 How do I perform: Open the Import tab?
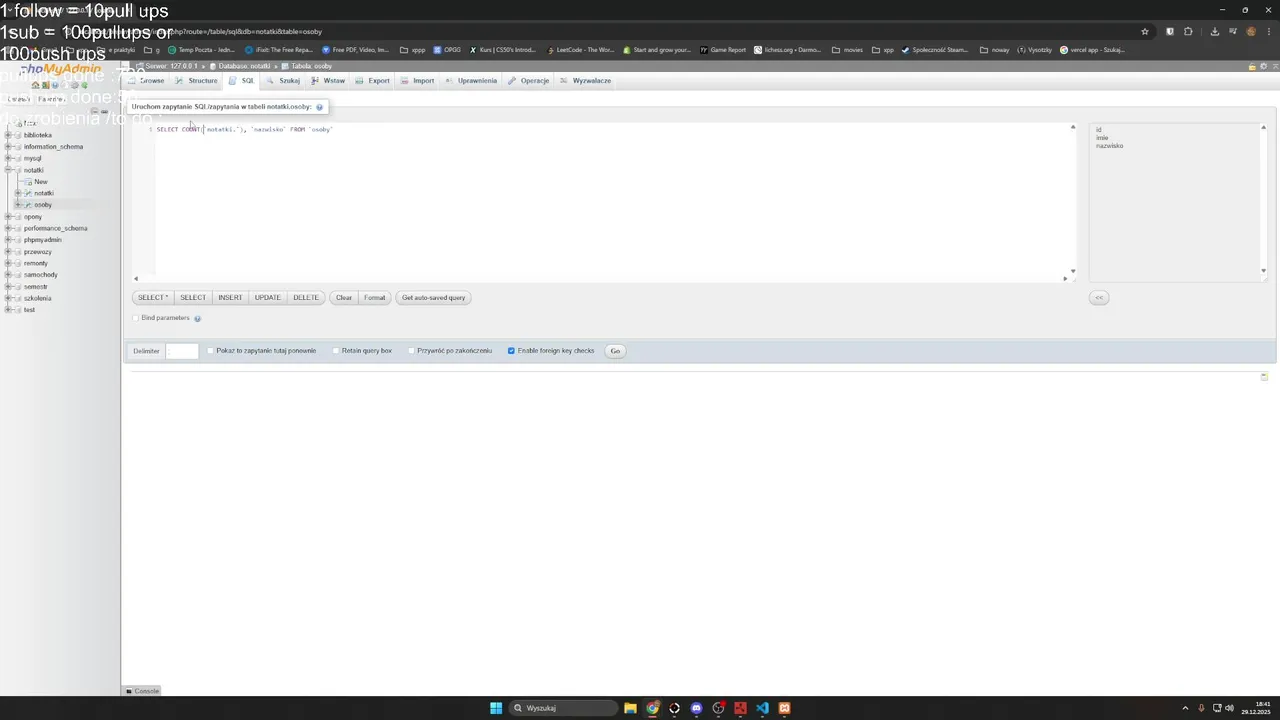[418, 80]
